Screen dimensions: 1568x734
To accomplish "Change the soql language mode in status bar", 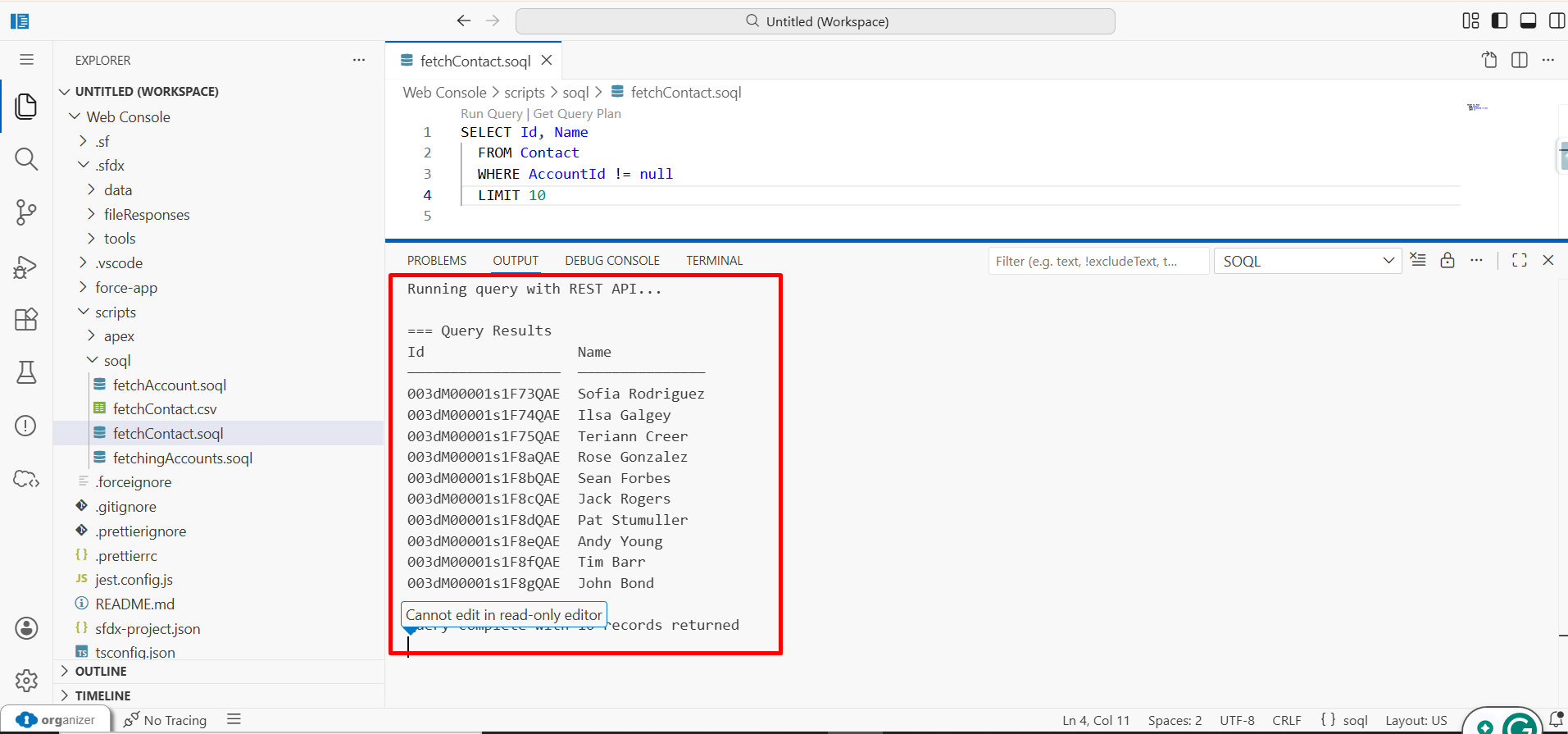I will (x=1356, y=720).
